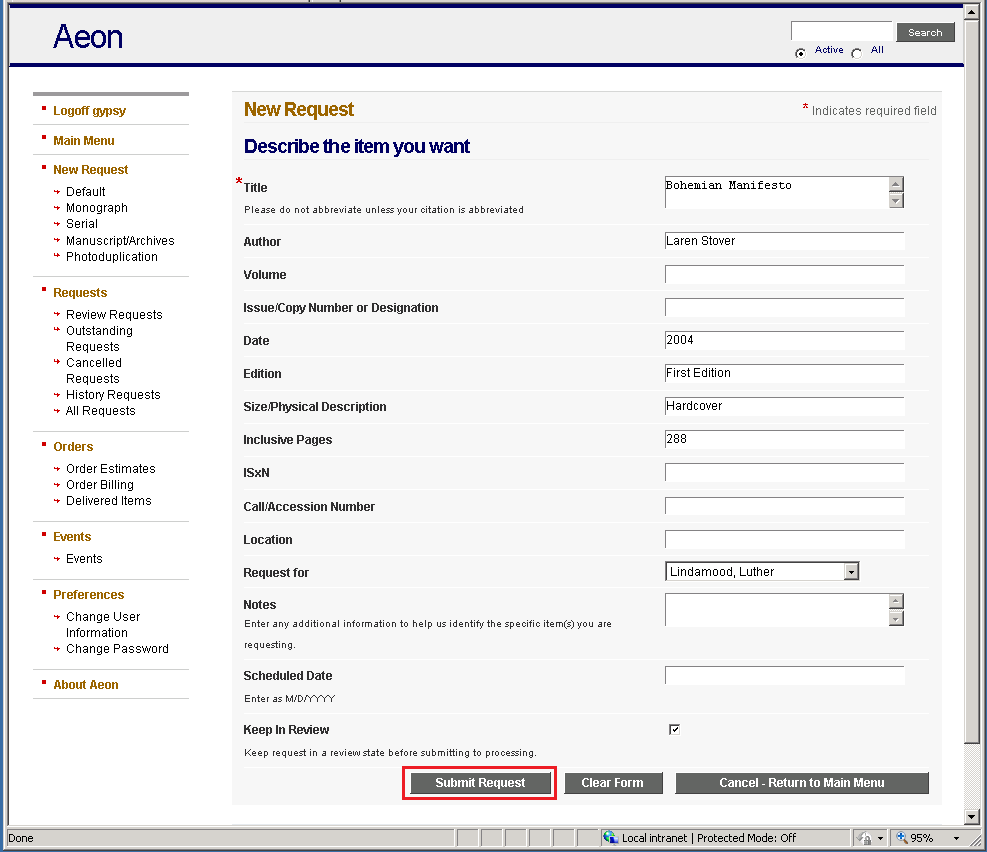Uncheck the Keep In Review checkbox
987x852 pixels.
[674, 729]
